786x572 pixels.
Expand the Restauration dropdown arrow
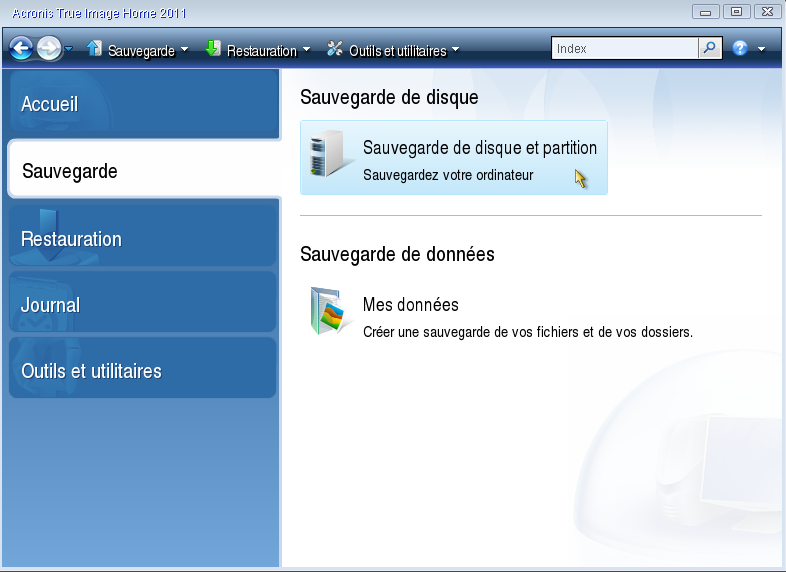[x=306, y=50]
